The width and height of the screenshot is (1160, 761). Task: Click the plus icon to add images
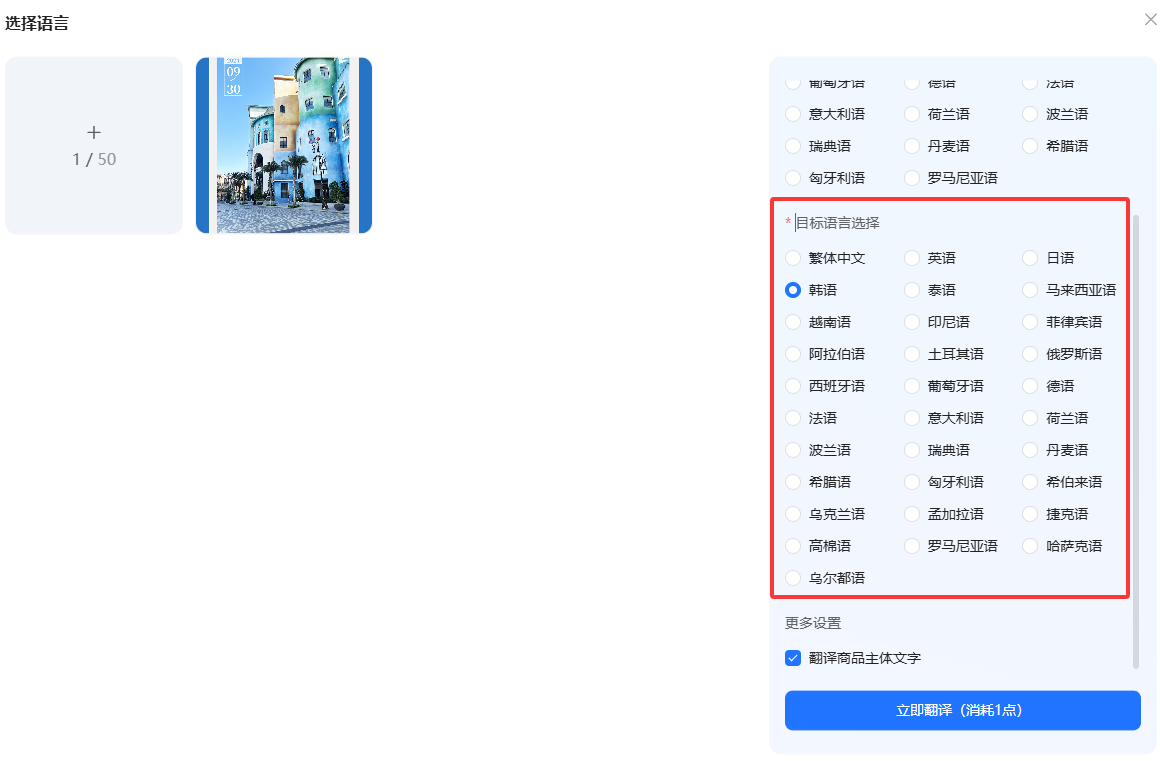pos(94,133)
